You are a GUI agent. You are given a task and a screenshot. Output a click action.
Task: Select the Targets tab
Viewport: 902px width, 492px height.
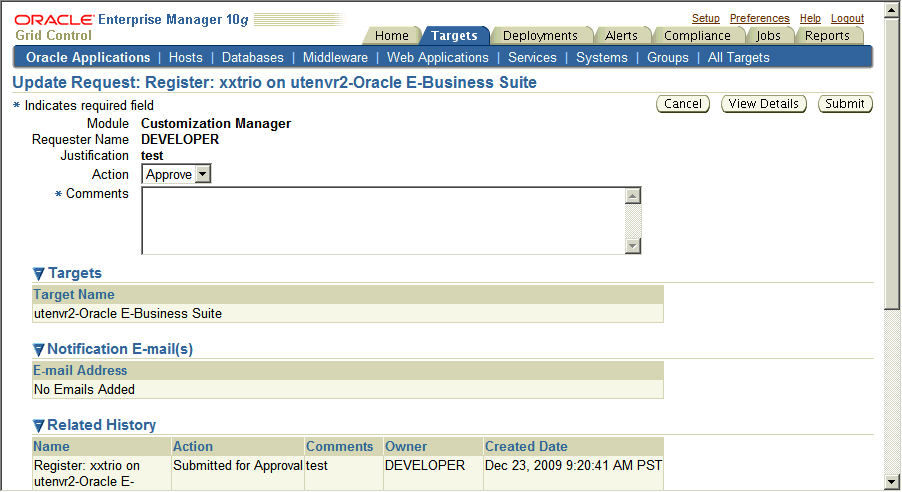point(454,36)
